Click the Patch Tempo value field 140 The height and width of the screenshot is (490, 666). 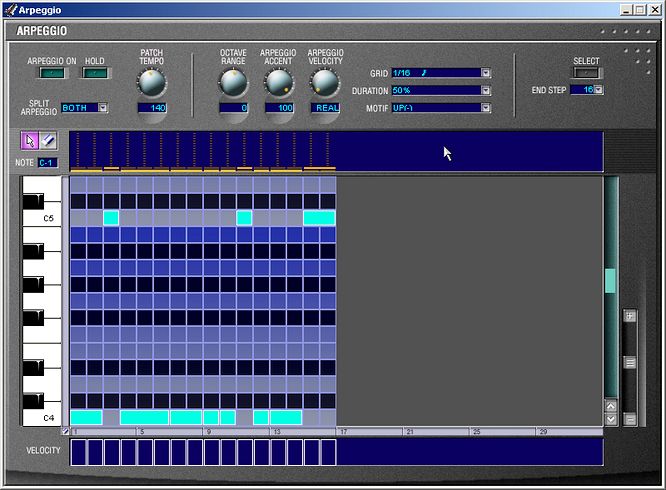click(x=152, y=108)
